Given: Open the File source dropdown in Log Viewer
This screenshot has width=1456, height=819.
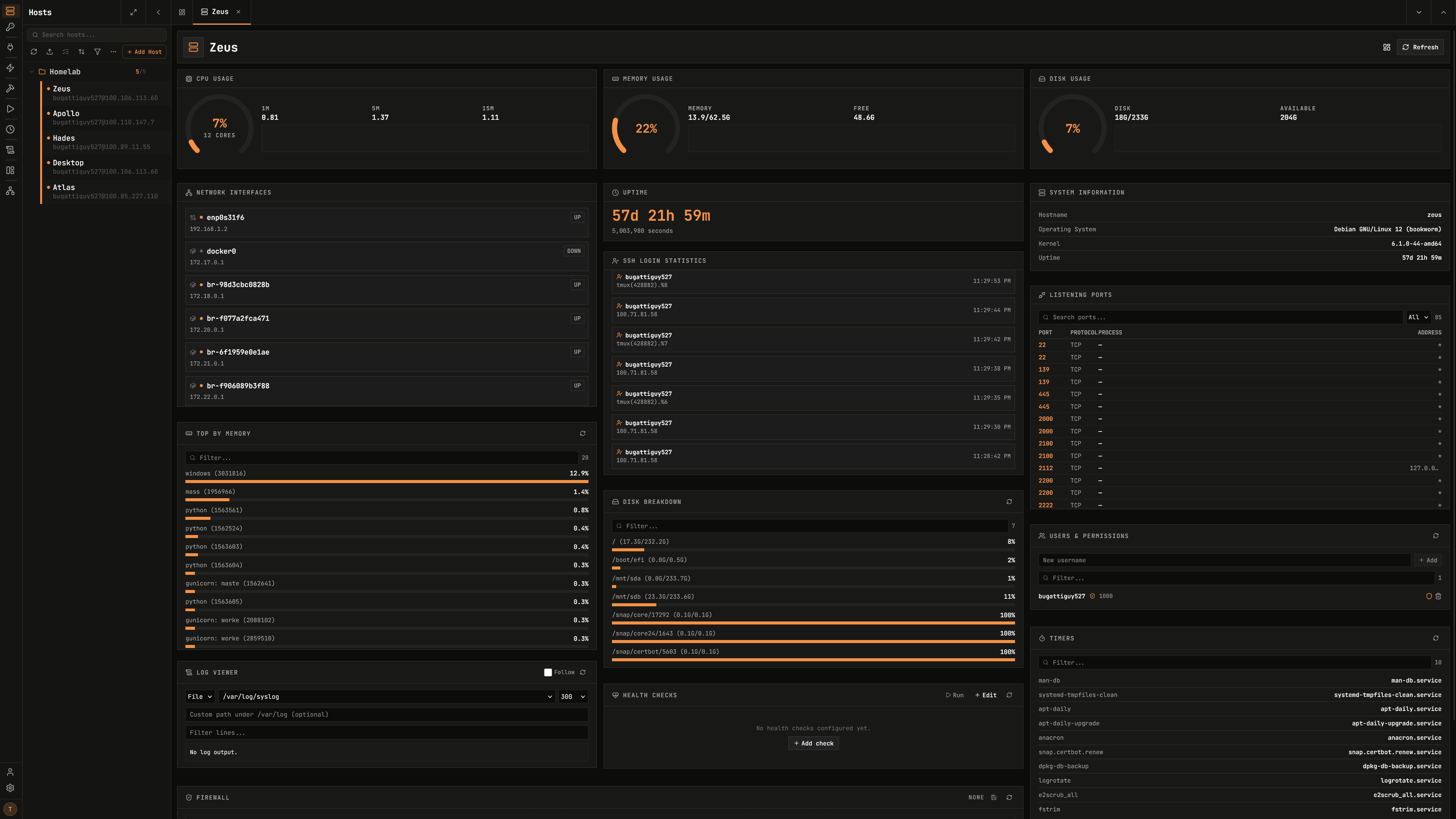Looking at the screenshot, I should click(200, 697).
